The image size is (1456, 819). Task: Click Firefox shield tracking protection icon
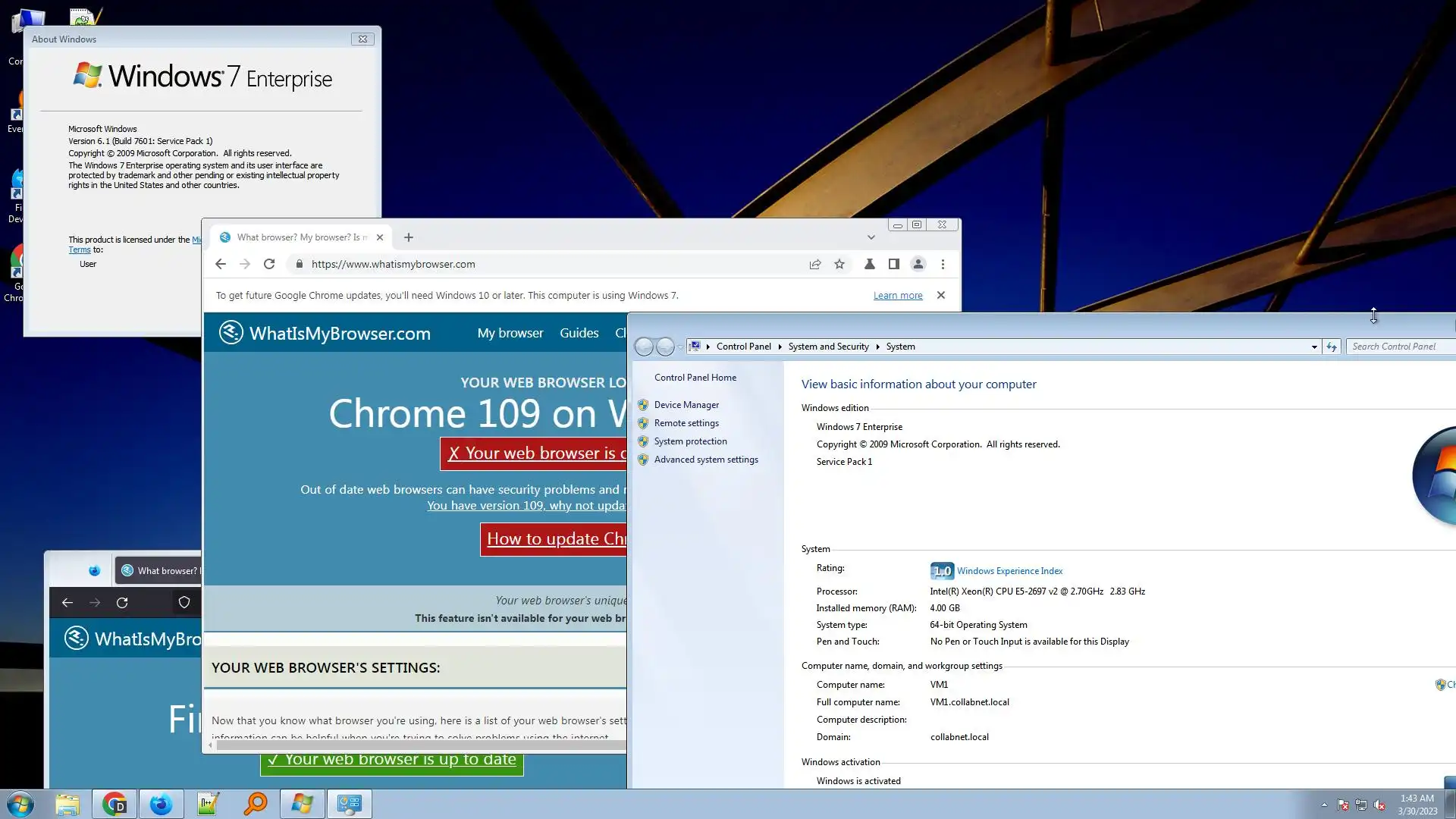click(x=184, y=603)
